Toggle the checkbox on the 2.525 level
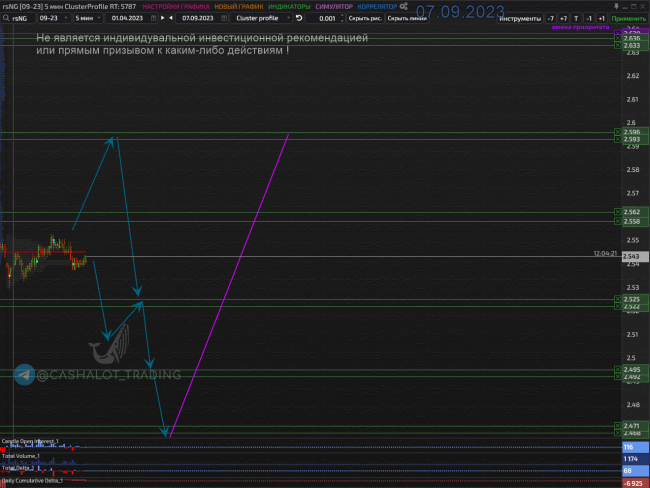 coord(617,299)
